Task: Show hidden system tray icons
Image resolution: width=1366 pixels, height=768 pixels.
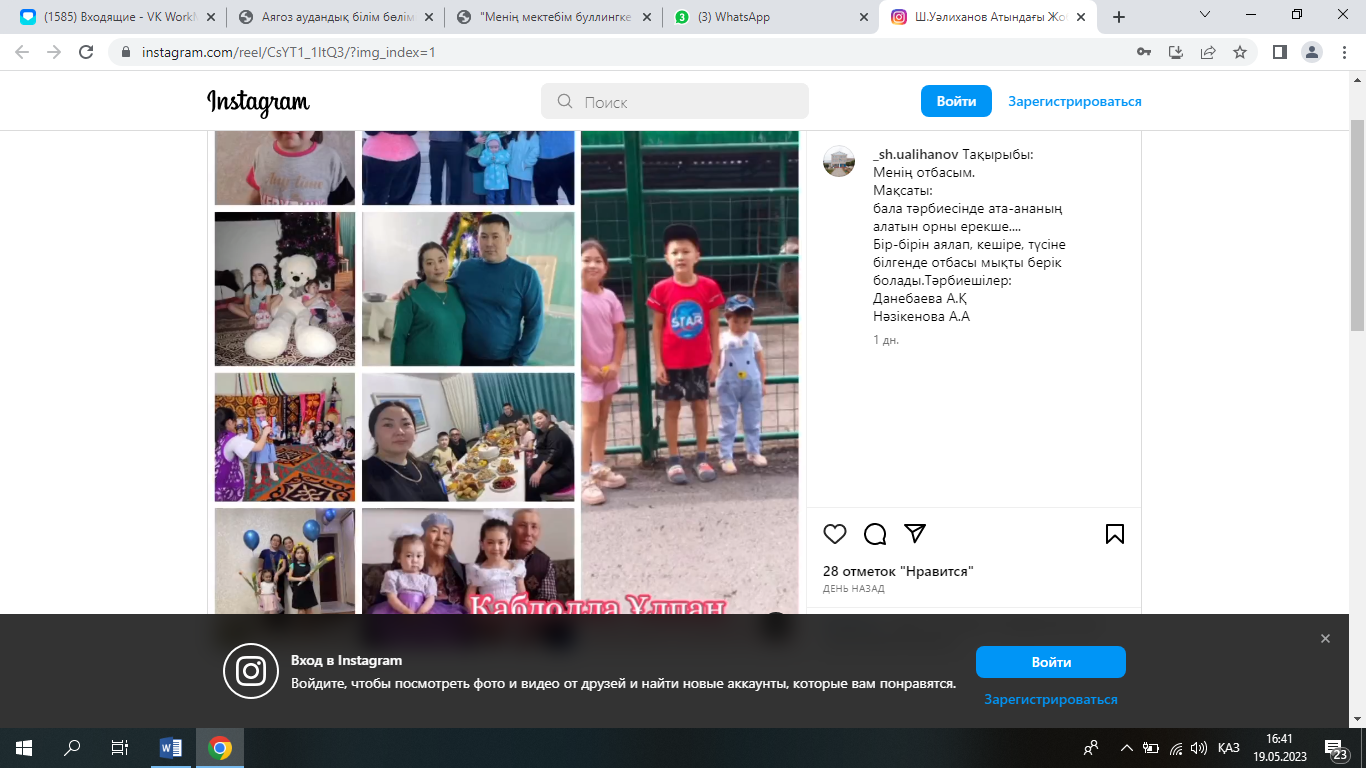Action: (1127, 748)
